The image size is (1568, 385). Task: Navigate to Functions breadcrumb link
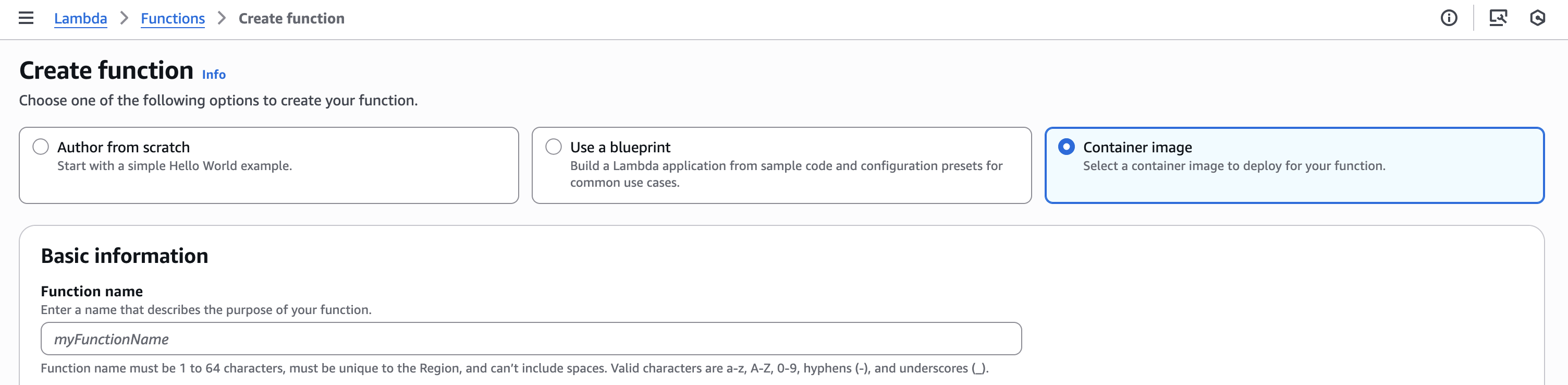[173, 18]
